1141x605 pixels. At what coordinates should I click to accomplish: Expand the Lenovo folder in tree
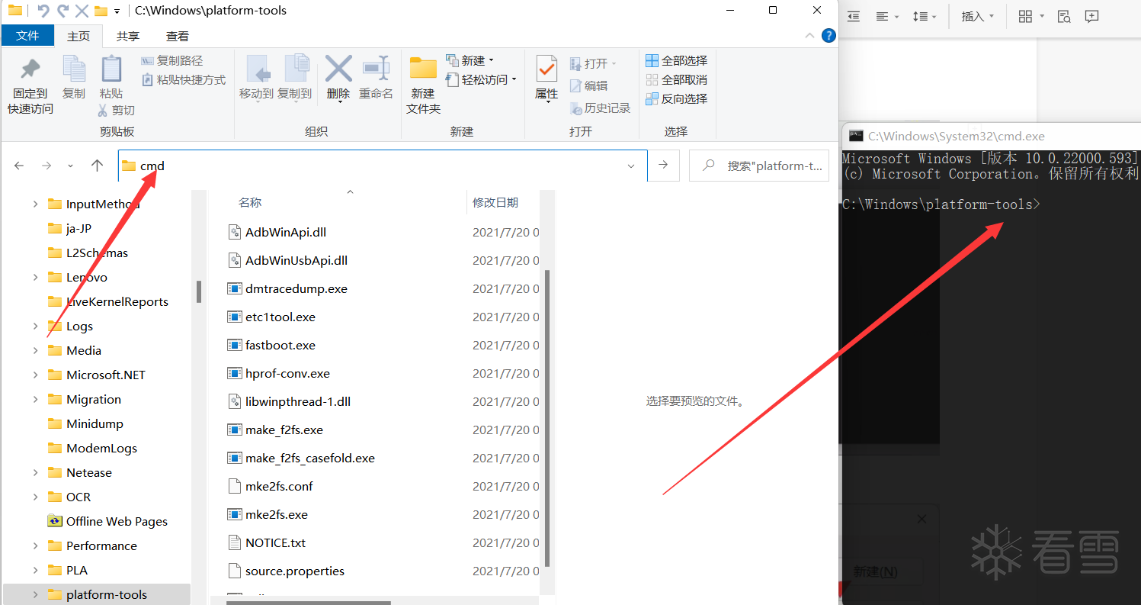(35, 277)
